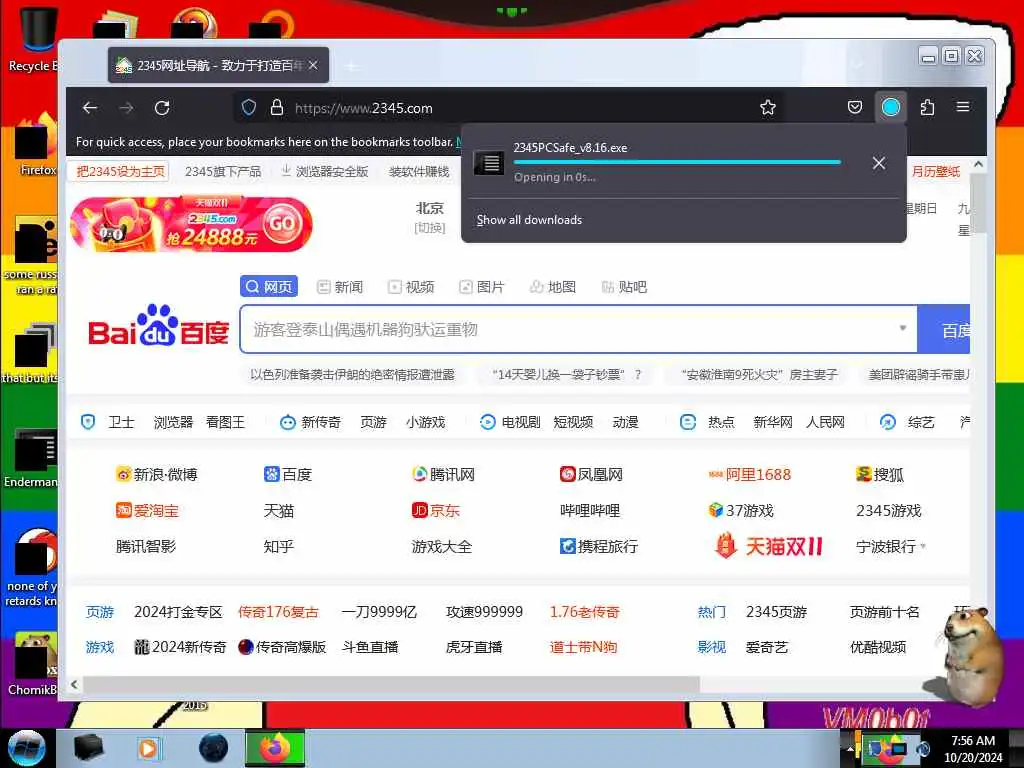The image size is (1024, 768).
Task: Open the 热点 category icon
Action: click(x=688, y=422)
